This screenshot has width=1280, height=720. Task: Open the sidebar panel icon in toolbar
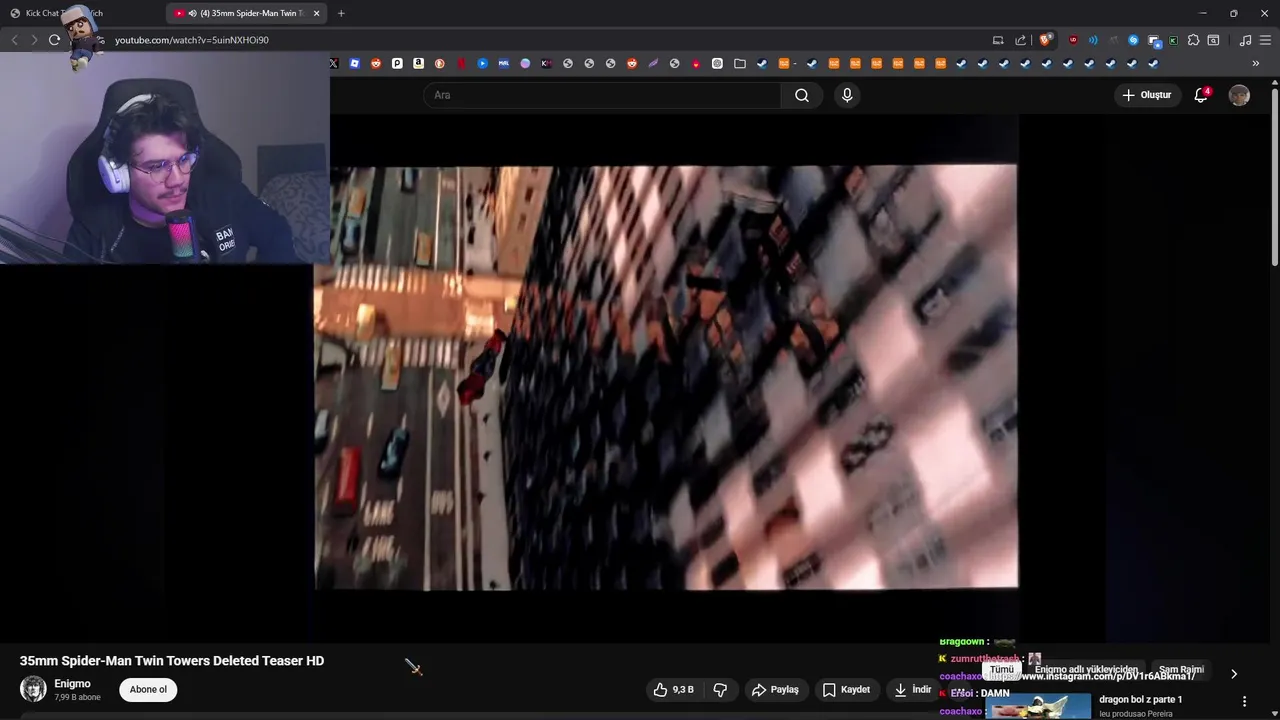click(x=1213, y=40)
